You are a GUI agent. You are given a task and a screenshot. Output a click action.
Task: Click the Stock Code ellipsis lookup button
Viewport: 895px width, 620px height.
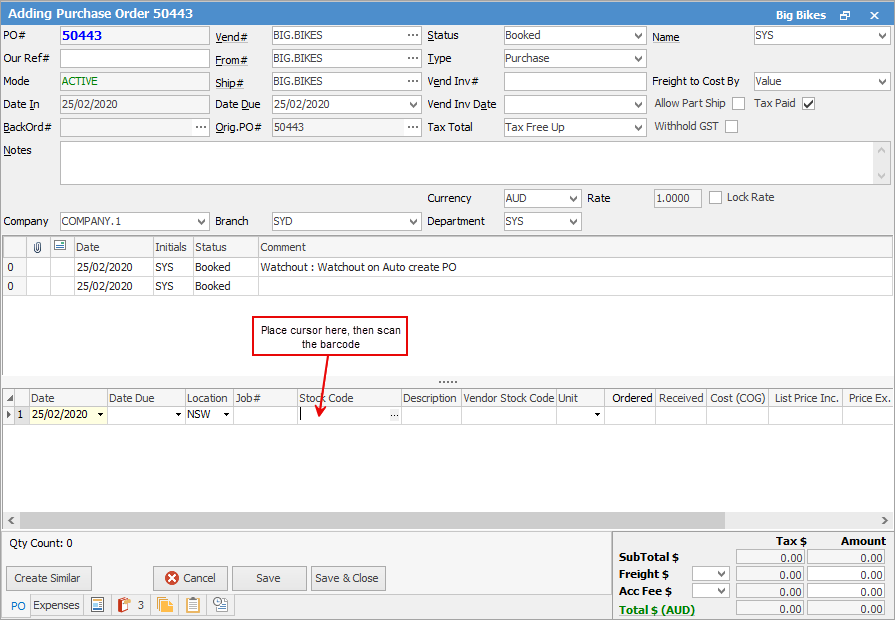point(394,415)
